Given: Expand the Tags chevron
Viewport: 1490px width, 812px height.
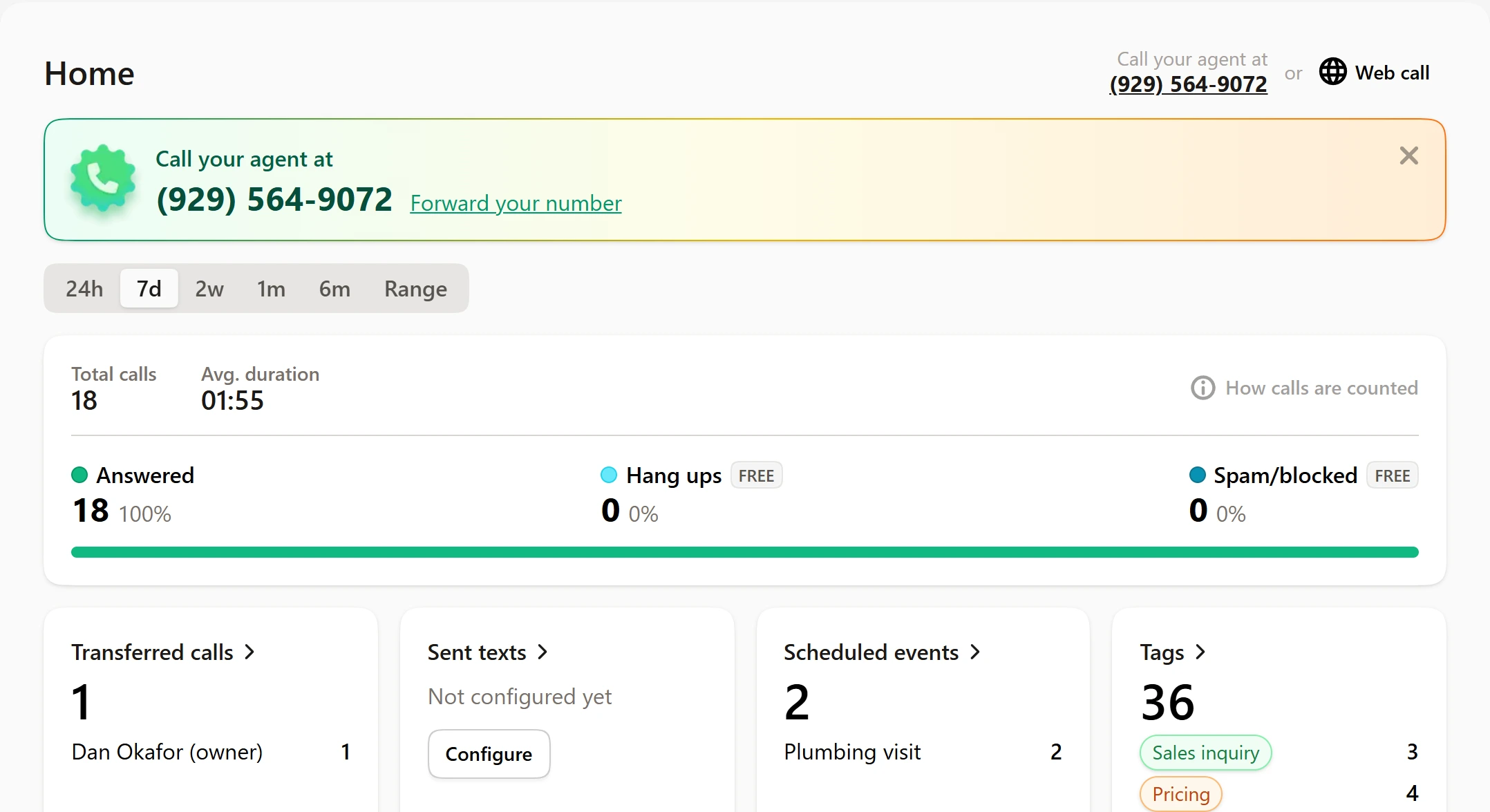Looking at the screenshot, I should pos(1201,652).
